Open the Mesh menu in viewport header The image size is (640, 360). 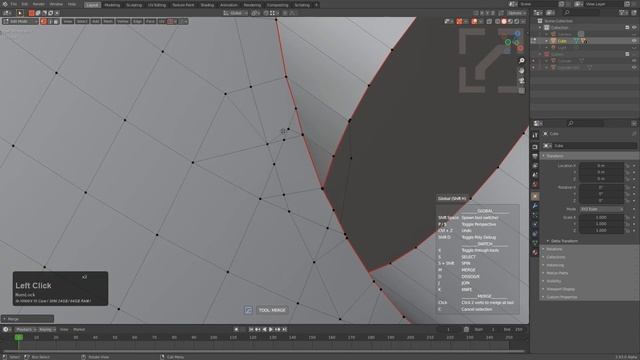(108, 21)
